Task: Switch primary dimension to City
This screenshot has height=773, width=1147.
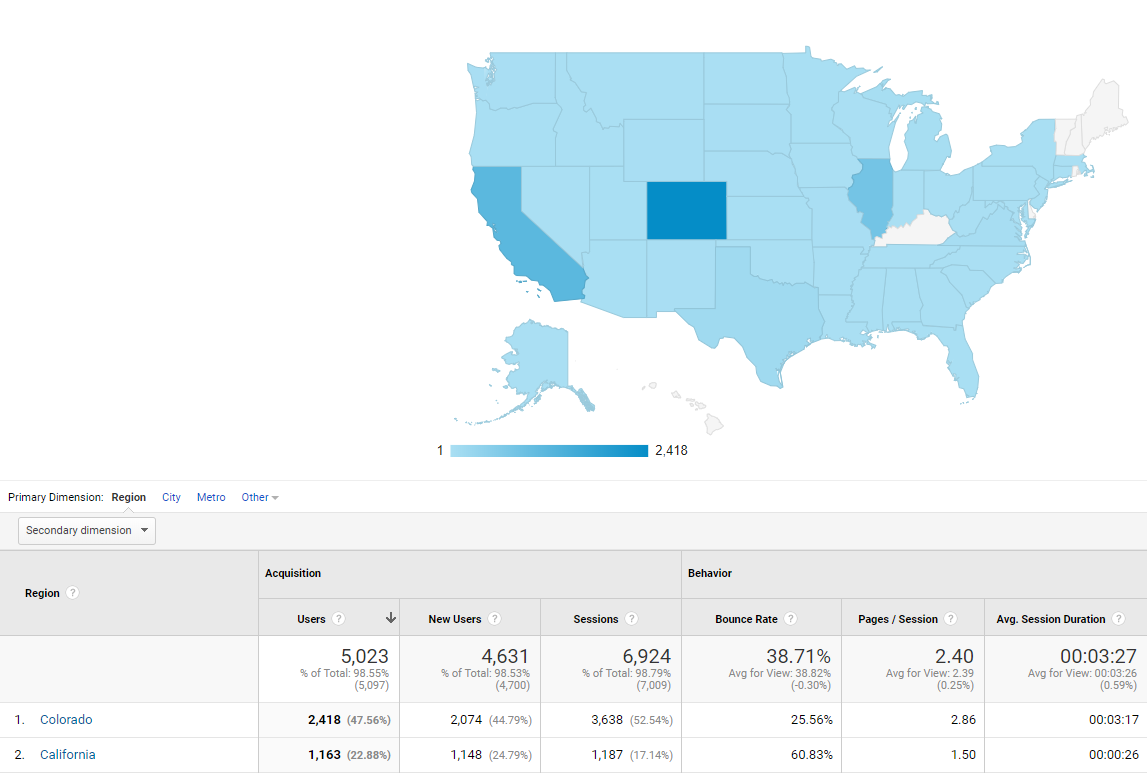Action: coord(171,497)
